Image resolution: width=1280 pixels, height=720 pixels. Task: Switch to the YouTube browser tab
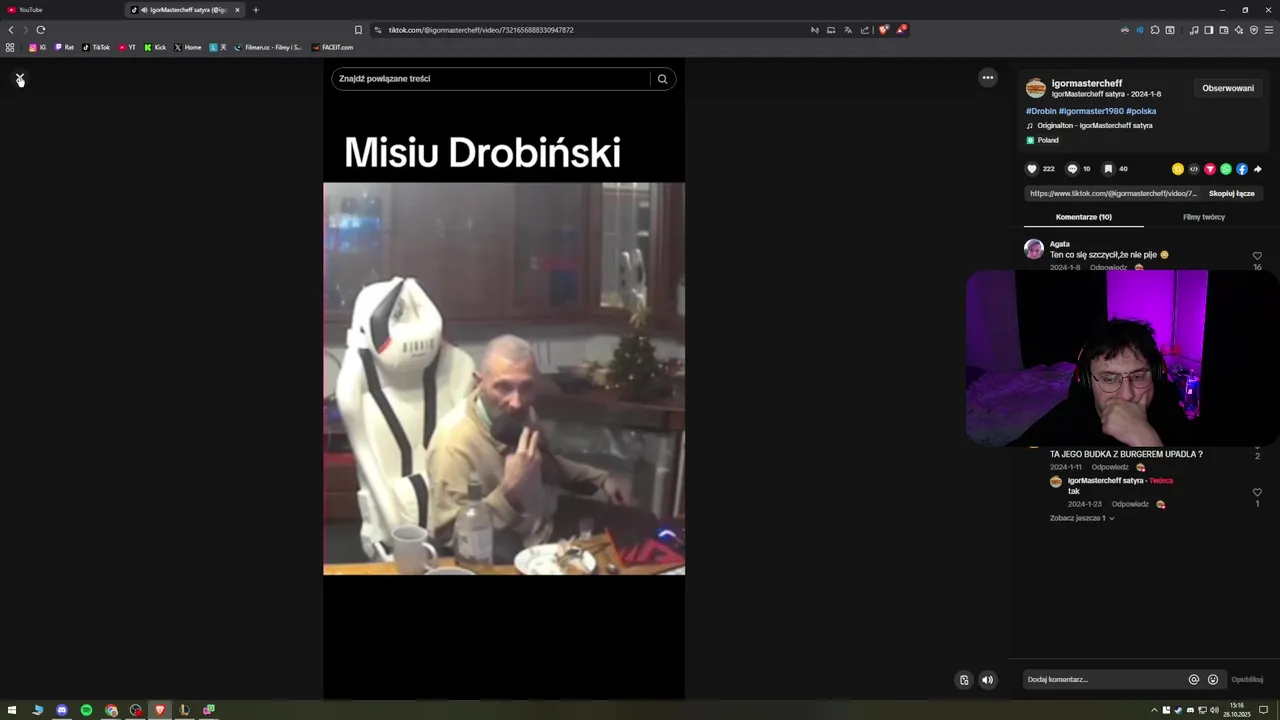tap(60, 10)
